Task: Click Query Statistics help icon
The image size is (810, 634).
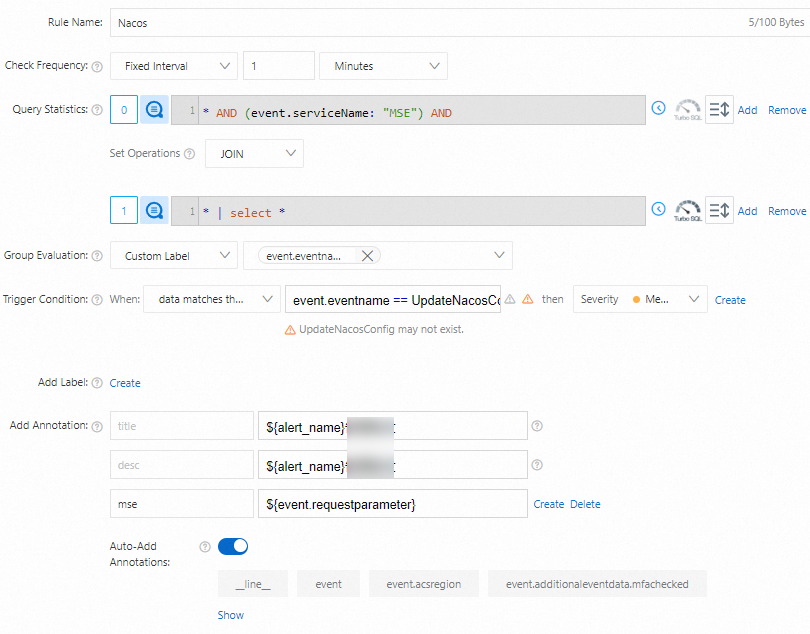Action: tap(97, 110)
